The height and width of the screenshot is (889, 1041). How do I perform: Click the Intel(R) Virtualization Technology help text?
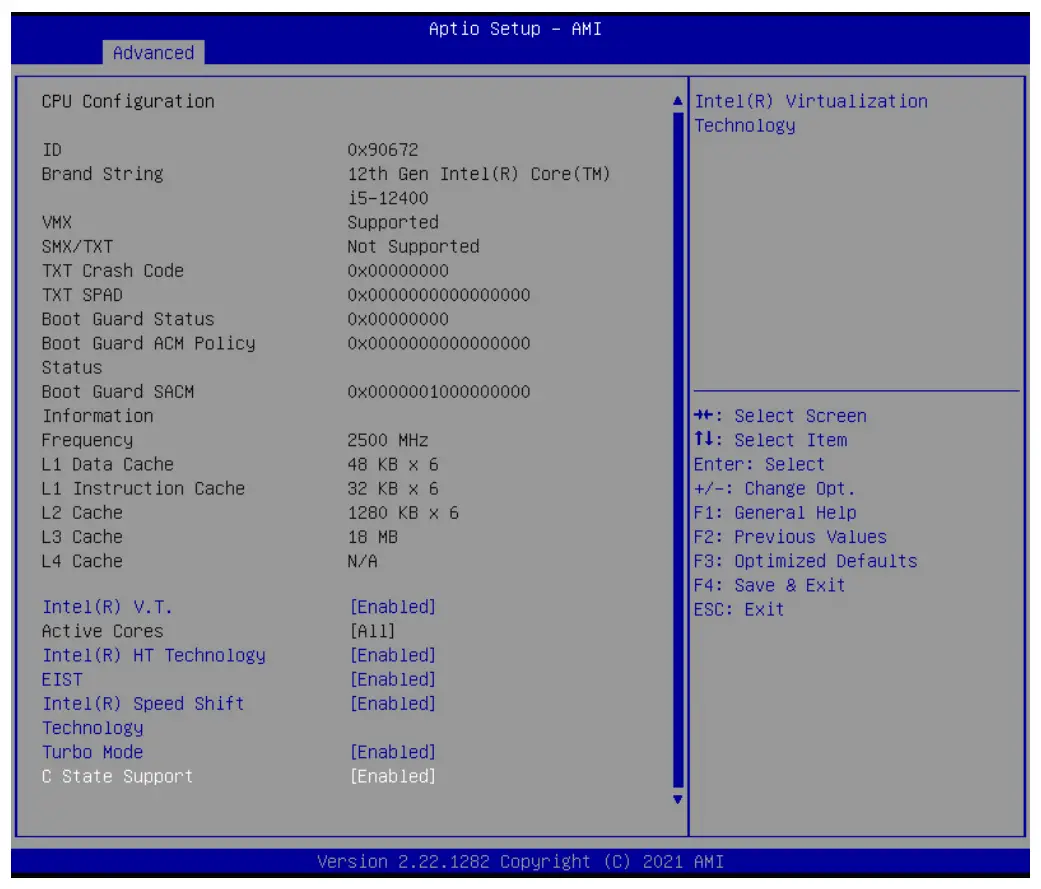click(811, 114)
